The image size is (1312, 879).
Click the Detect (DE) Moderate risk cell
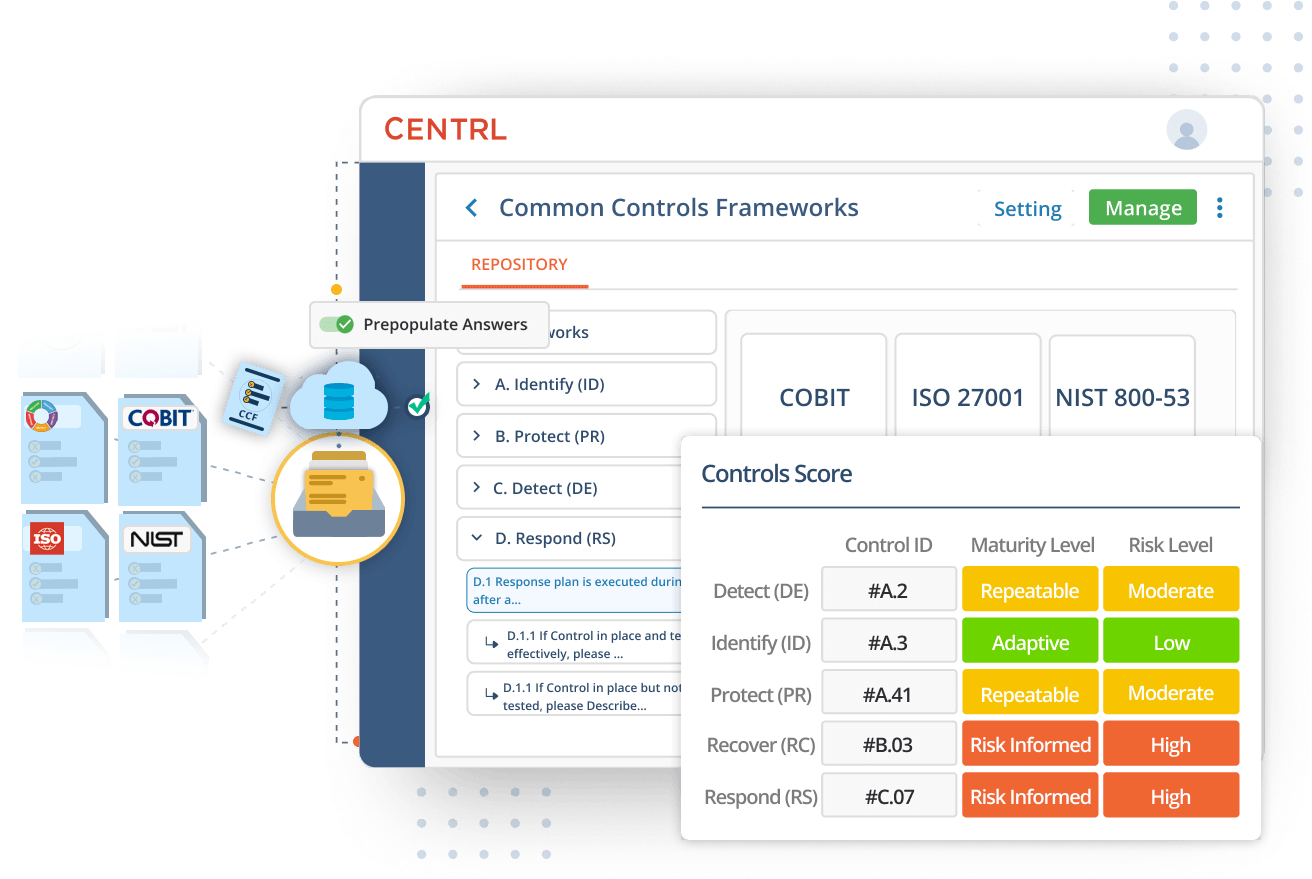click(1170, 590)
